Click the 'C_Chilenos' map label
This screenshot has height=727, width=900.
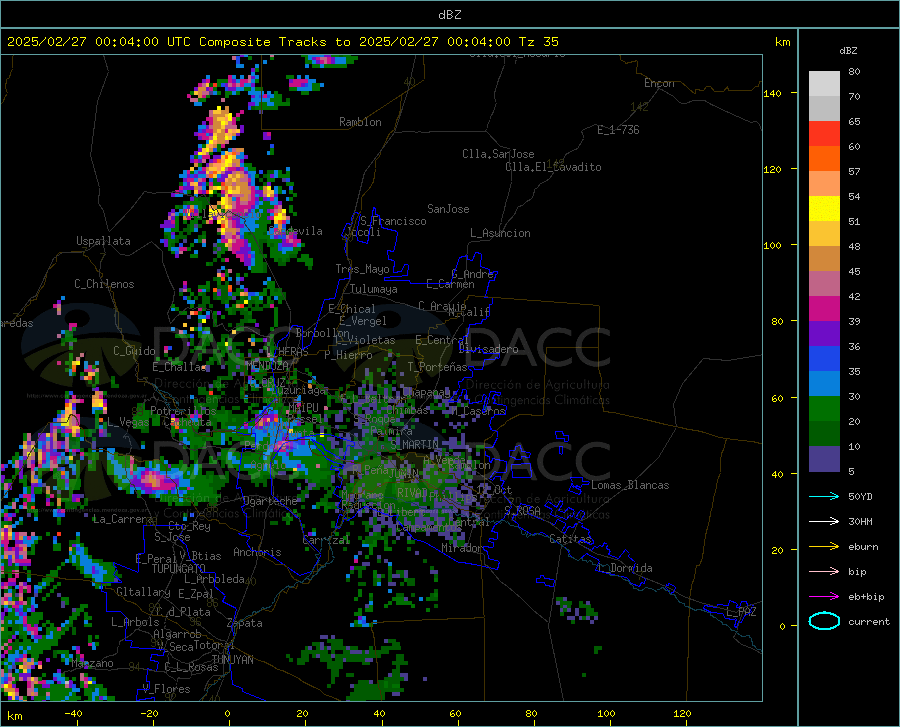[104, 284]
